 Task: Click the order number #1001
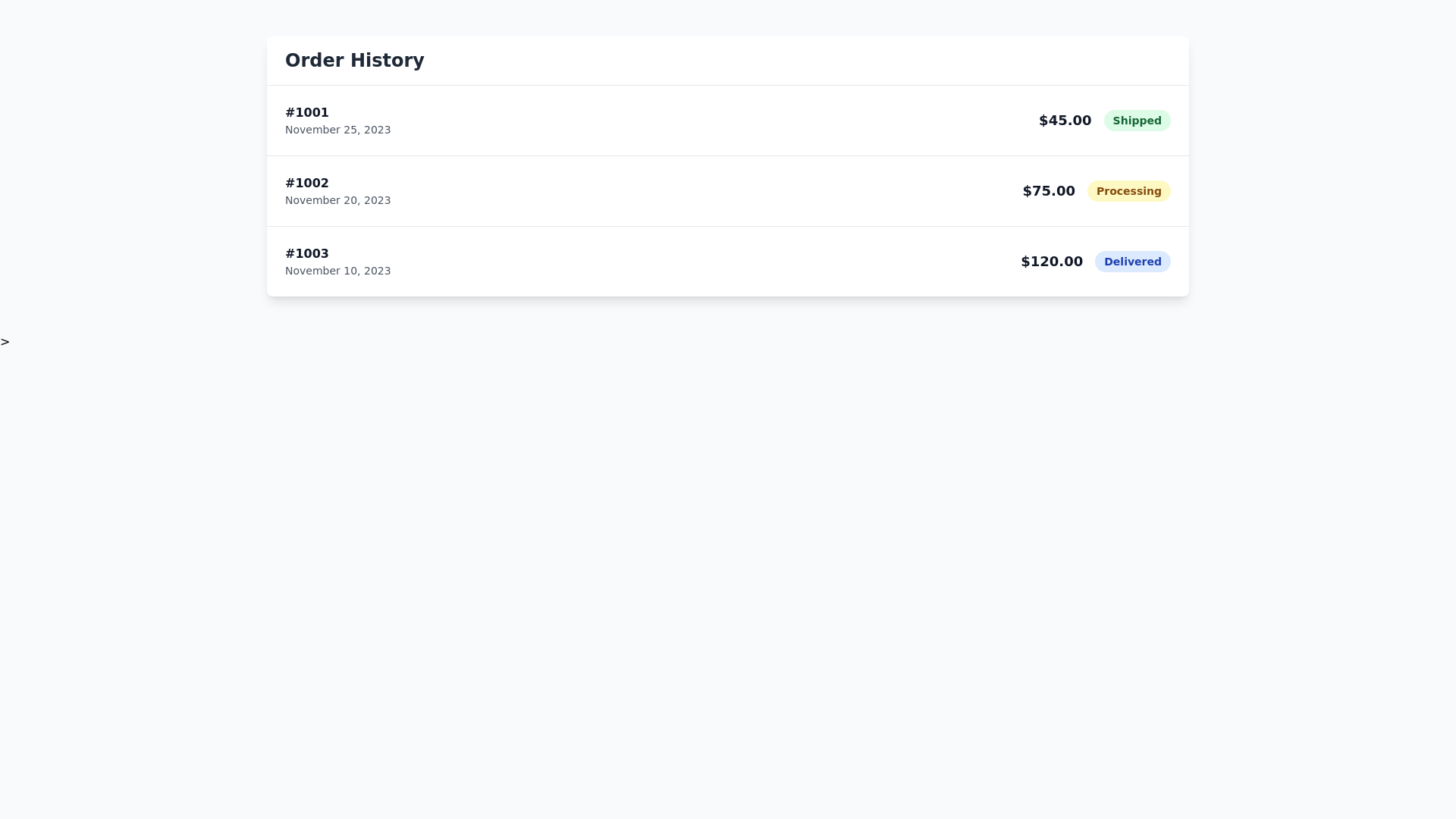click(306, 112)
